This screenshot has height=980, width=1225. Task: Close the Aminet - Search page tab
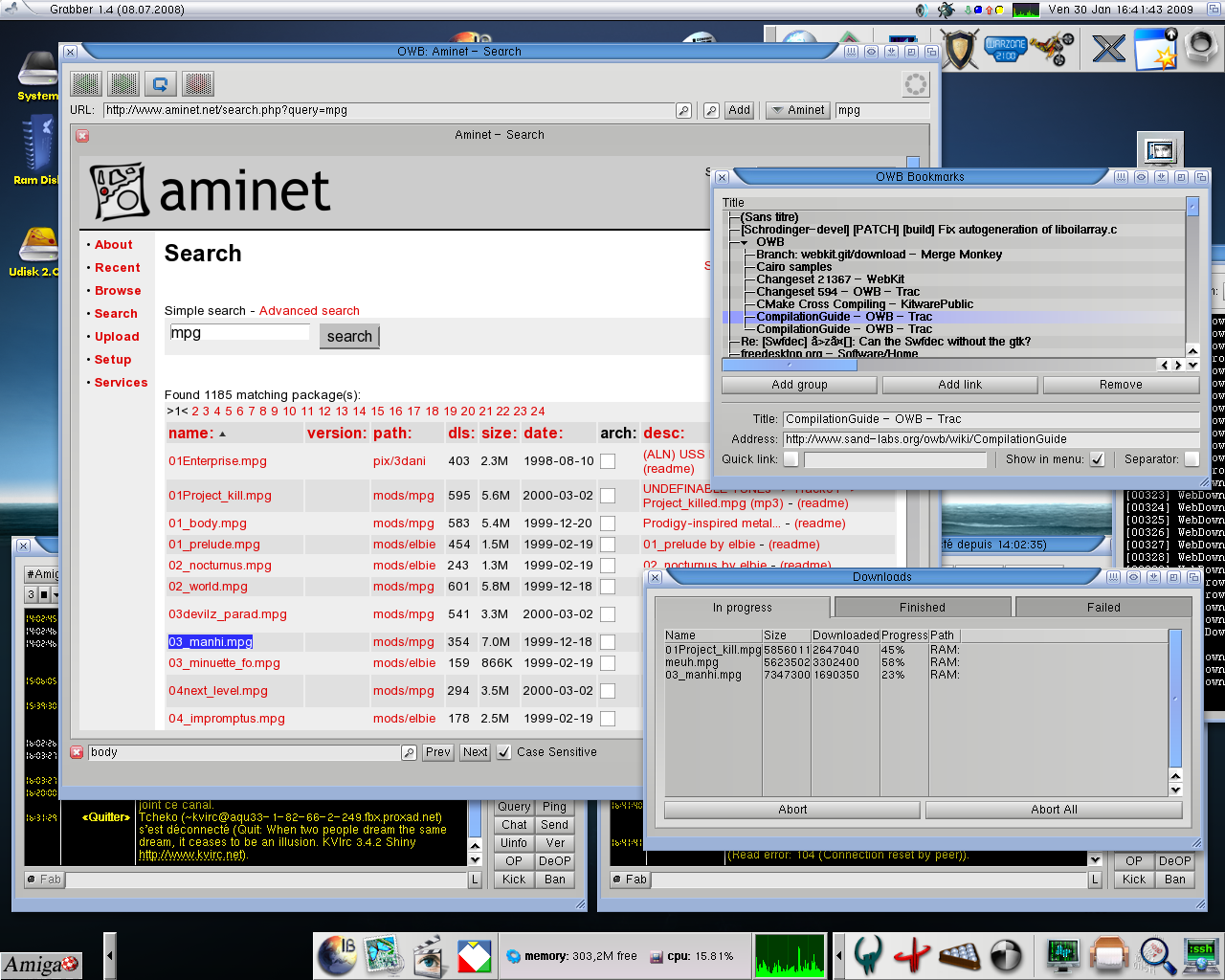[82, 136]
